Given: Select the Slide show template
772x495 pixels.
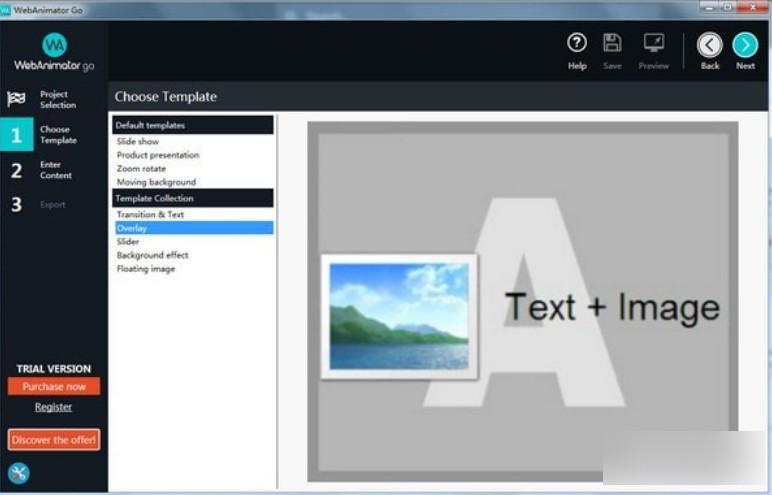Looking at the screenshot, I should click(138, 142).
